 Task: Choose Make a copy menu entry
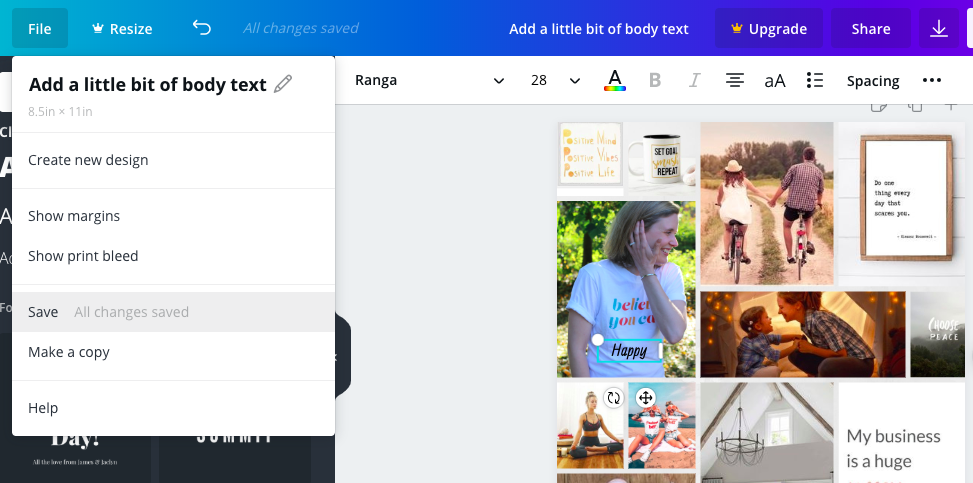tap(69, 352)
